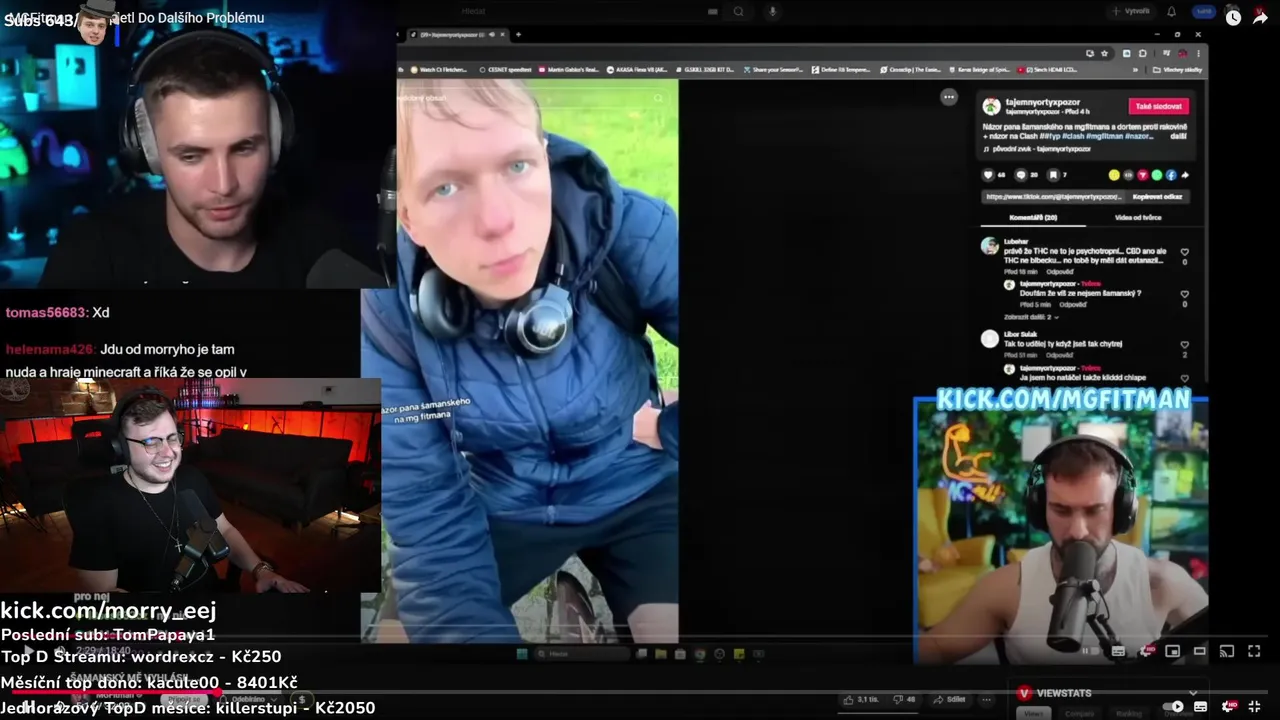Enter fullscreen in inner streamed YouTube player
This screenshot has width=1280, height=720.
pyautogui.click(x=1254, y=651)
